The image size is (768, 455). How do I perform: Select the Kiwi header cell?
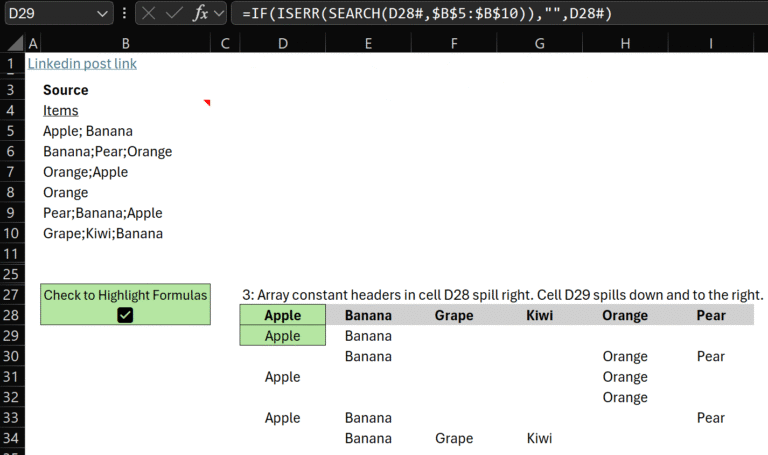point(540,316)
